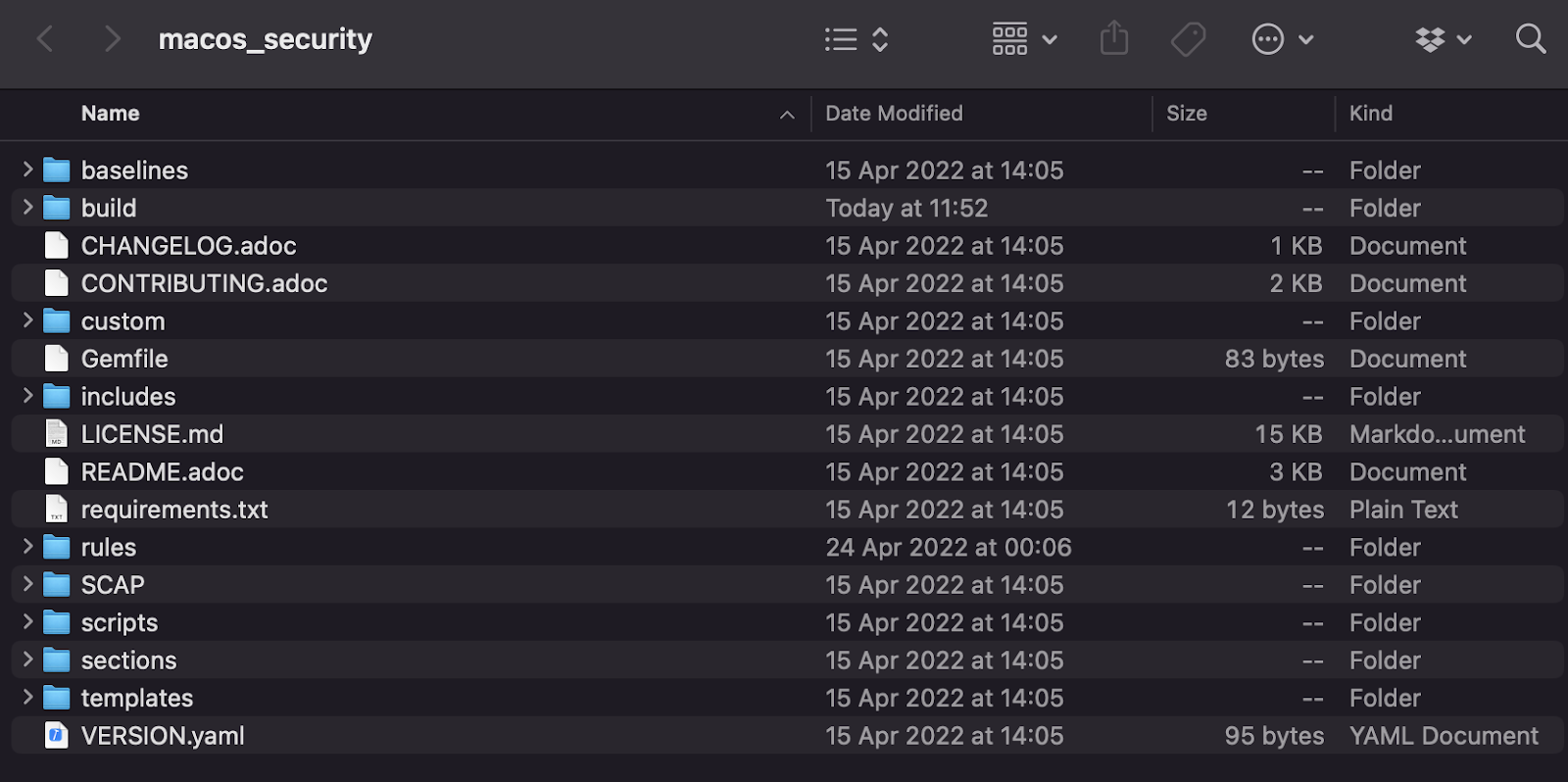Select the README.adoc file
Image resolution: width=1568 pixels, height=782 pixels.
click(163, 472)
